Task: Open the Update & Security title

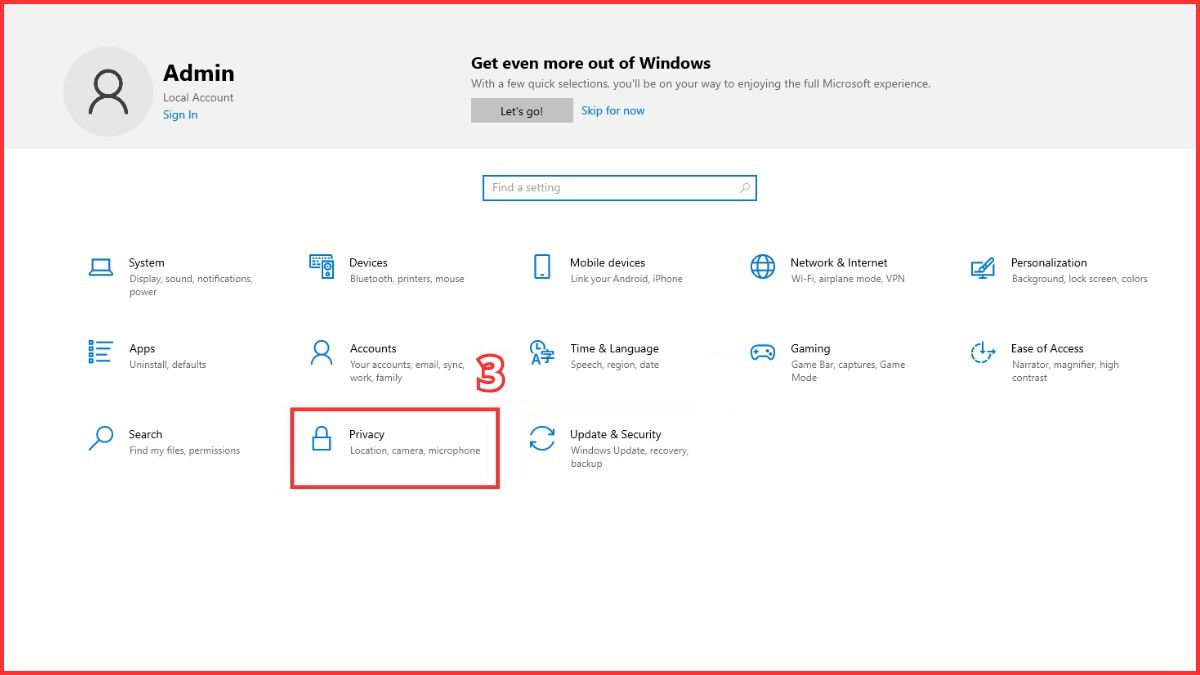Action: [615, 435]
